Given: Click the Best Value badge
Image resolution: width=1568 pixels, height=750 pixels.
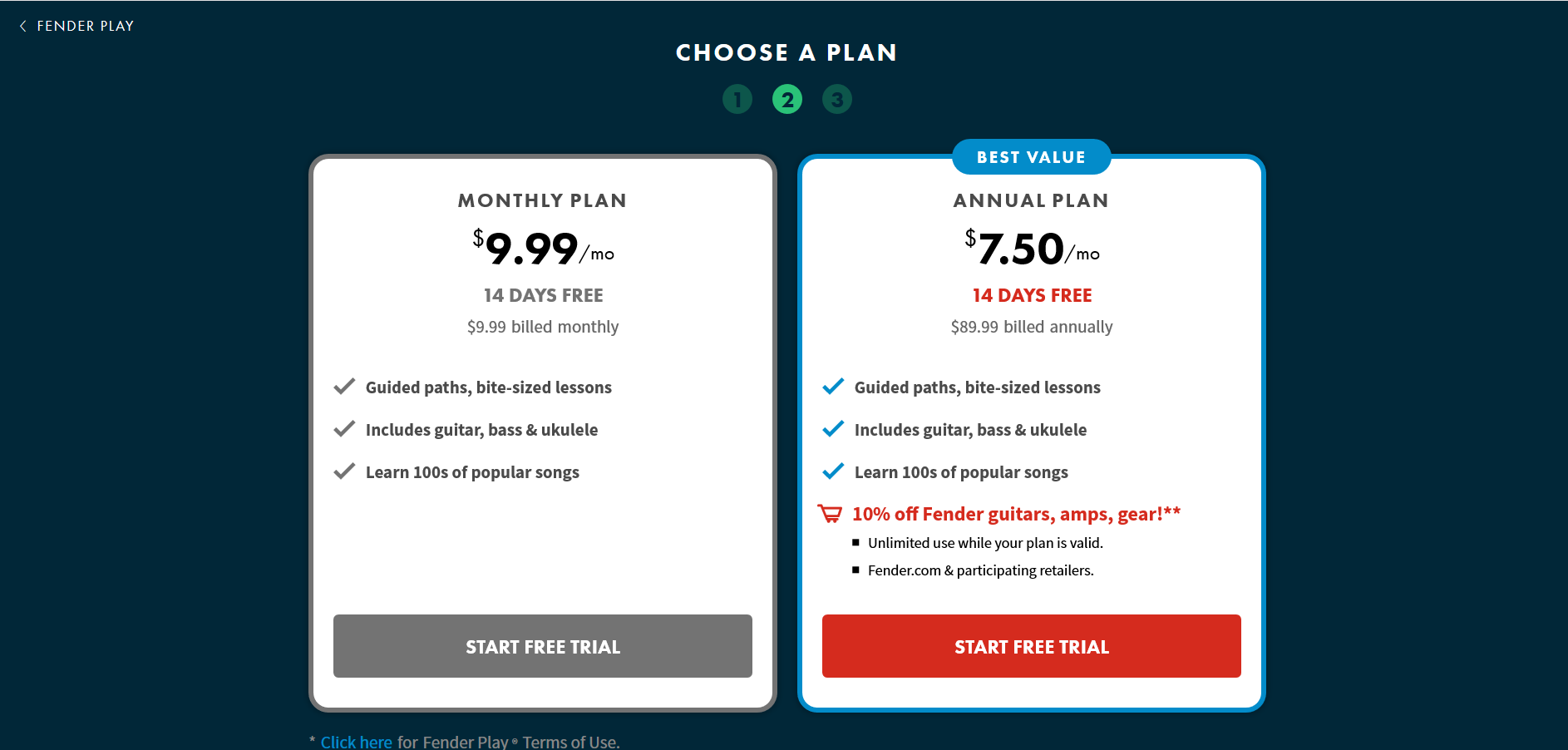Looking at the screenshot, I should [x=1031, y=157].
